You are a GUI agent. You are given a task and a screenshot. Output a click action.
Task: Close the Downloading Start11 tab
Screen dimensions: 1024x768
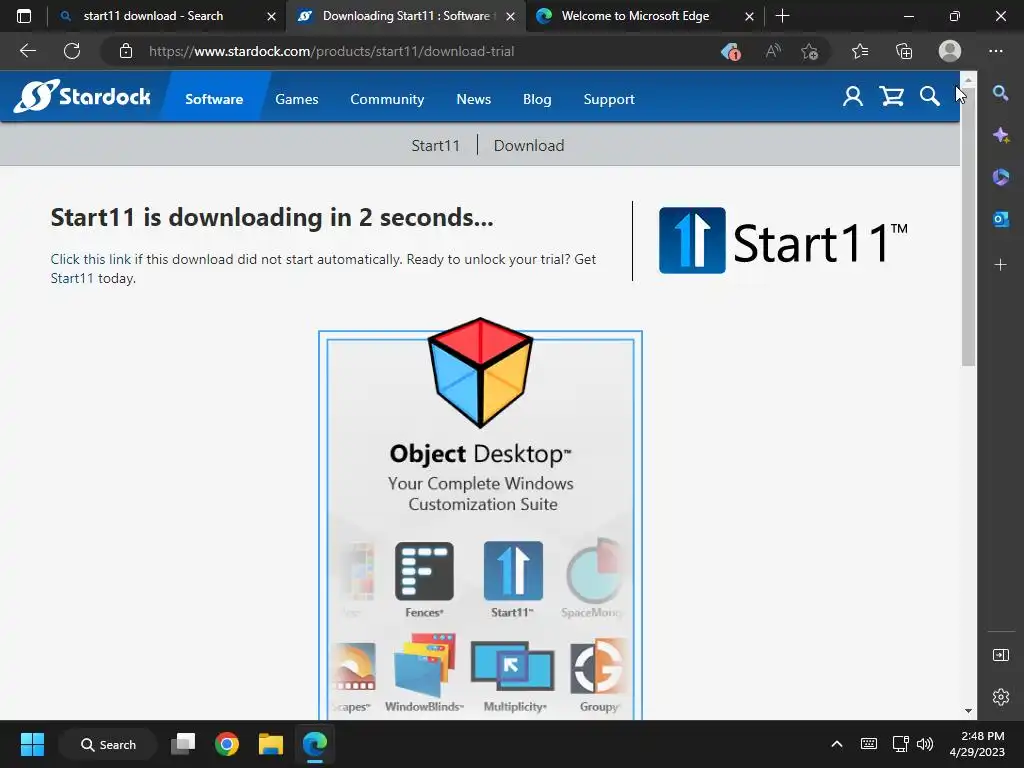[x=511, y=16]
